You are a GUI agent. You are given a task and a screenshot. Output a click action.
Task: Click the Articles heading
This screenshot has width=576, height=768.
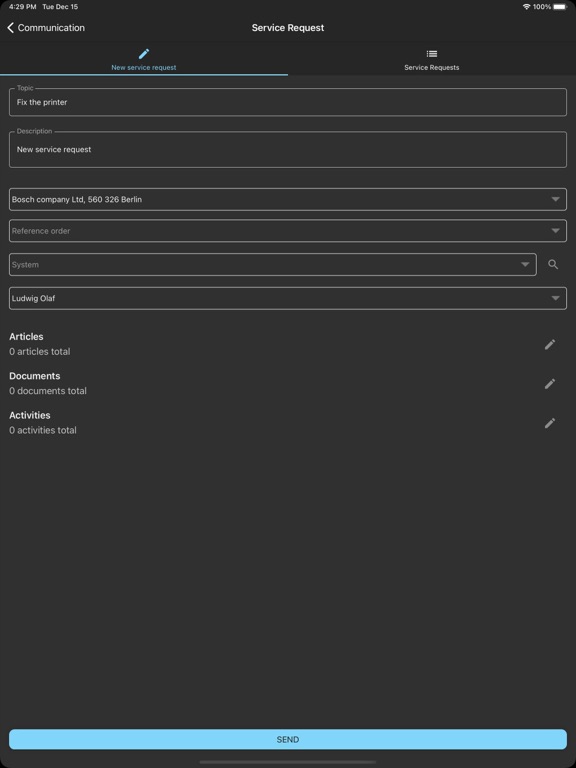pos(26,336)
